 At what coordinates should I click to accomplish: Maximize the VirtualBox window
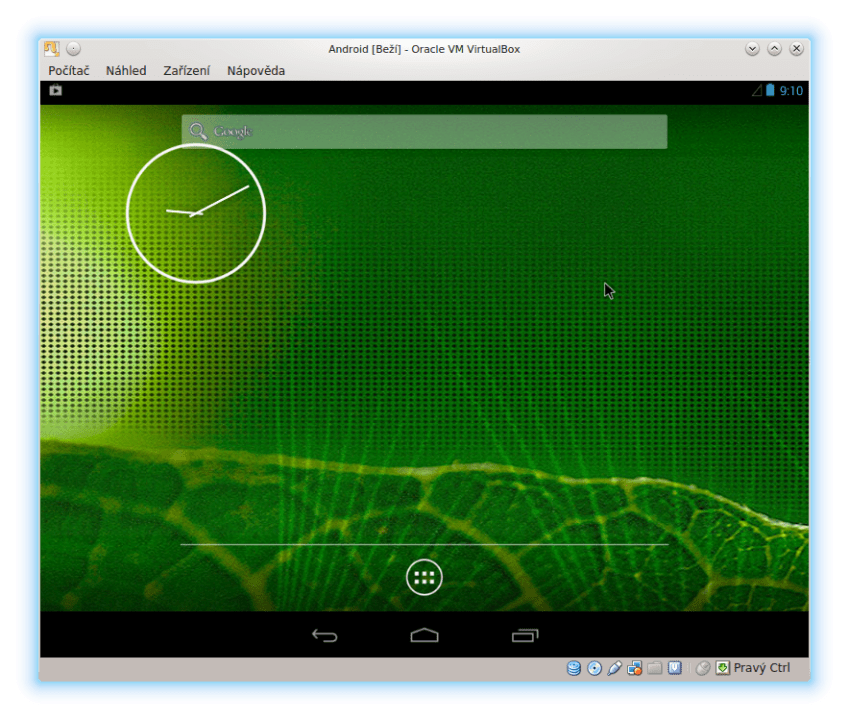pos(774,49)
